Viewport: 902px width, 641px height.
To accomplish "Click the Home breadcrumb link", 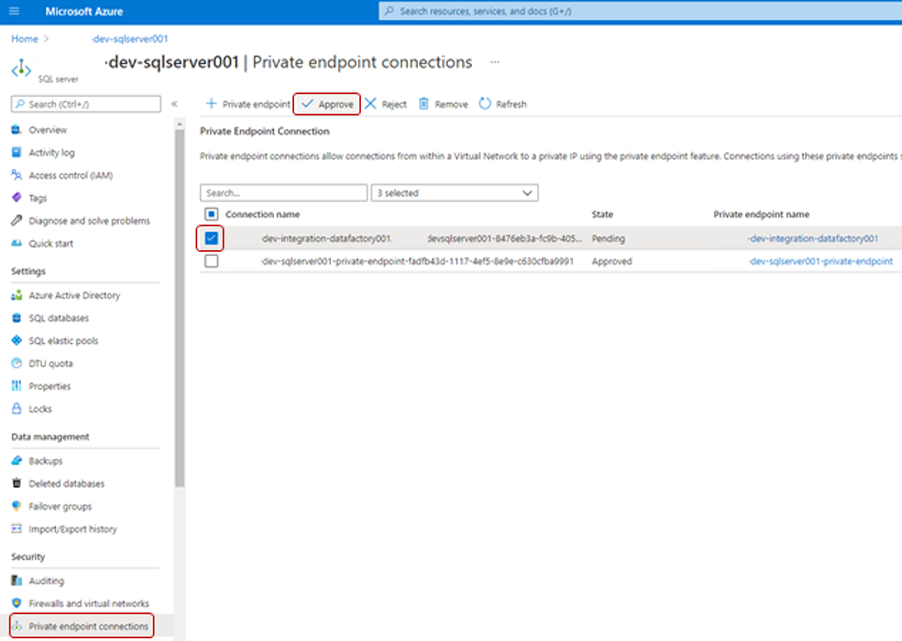I will pyautogui.click(x=24, y=39).
